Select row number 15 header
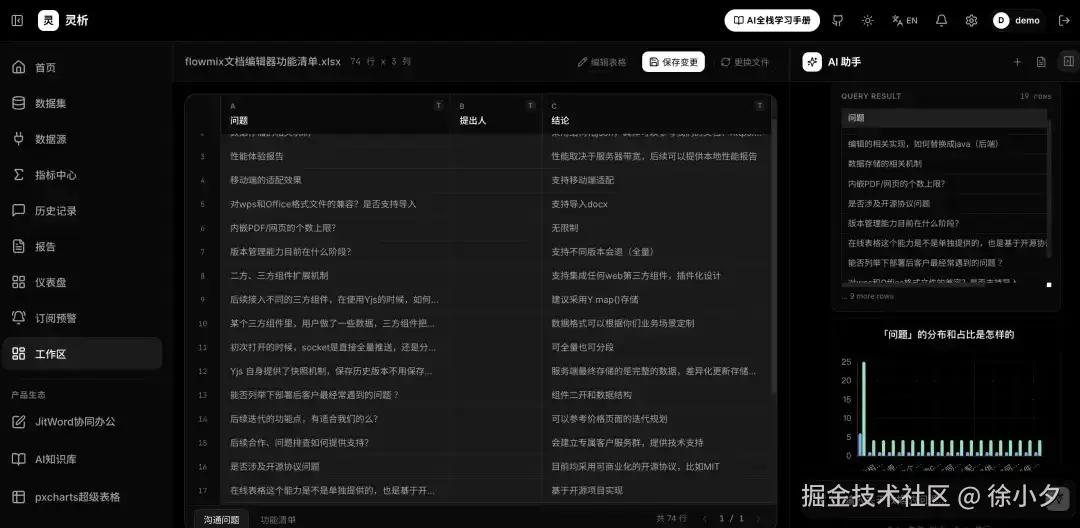Screen dimensions: 1080x528 (202, 443)
